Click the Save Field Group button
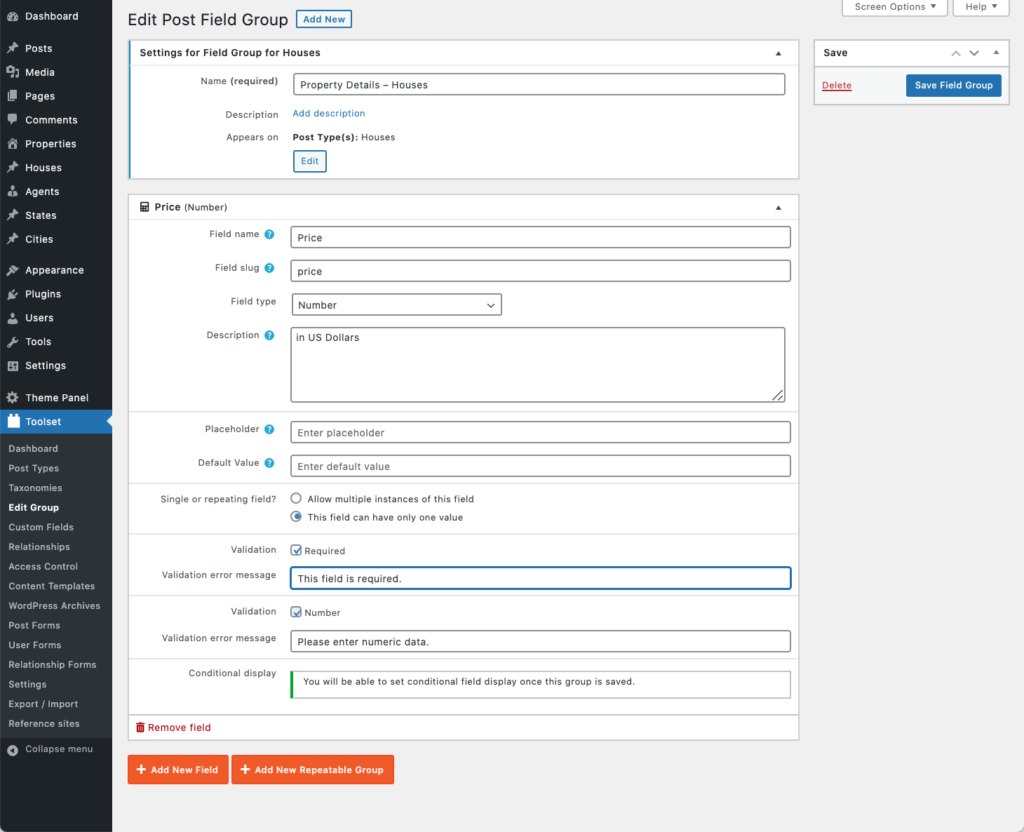1024x832 pixels. [953, 86]
